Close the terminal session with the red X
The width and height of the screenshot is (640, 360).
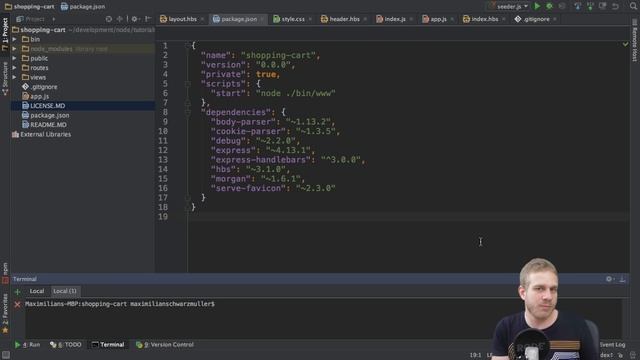pos(17,304)
